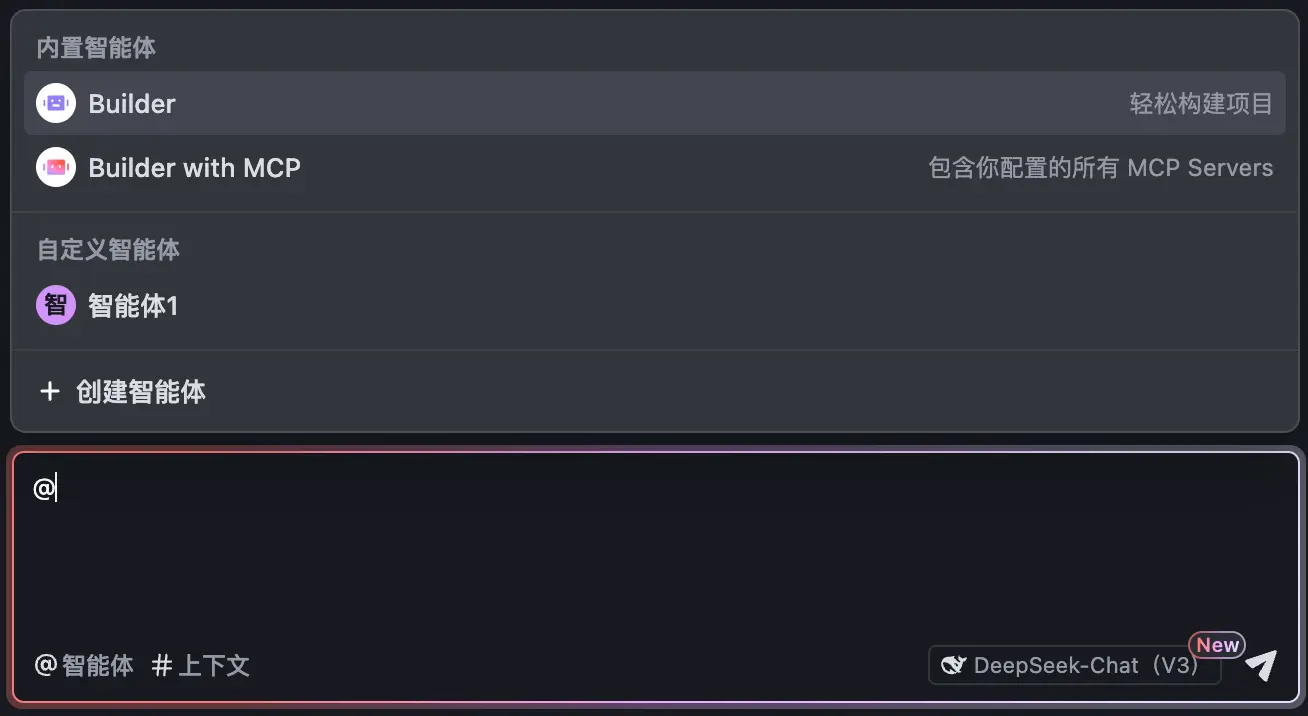Click the Builder with MCP avatar icon

coord(56,167)
